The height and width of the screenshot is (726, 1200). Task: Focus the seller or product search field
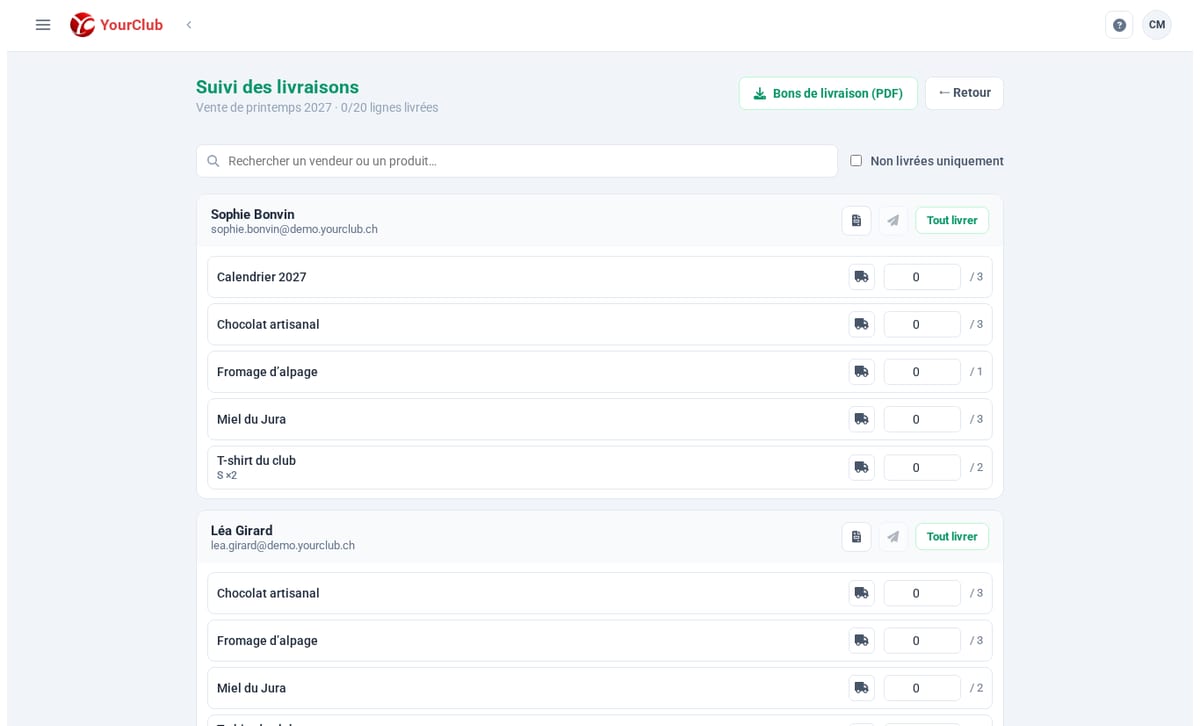[x=517, y=161]
